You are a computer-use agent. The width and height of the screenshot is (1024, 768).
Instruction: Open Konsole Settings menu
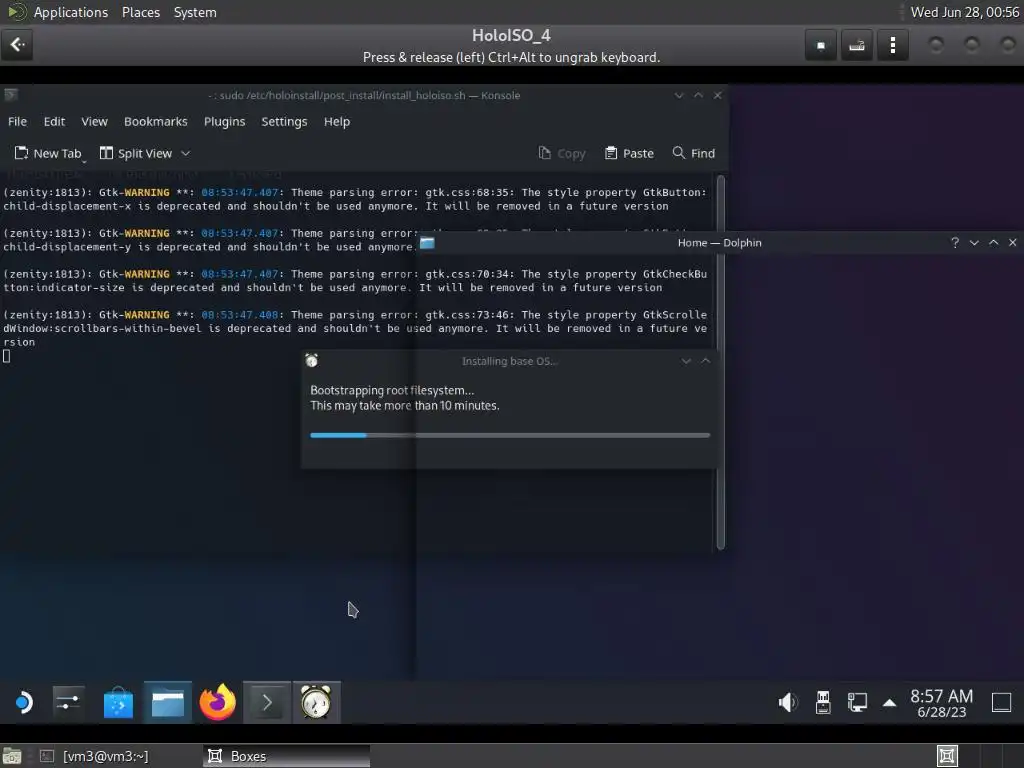[x=284, y=121]
